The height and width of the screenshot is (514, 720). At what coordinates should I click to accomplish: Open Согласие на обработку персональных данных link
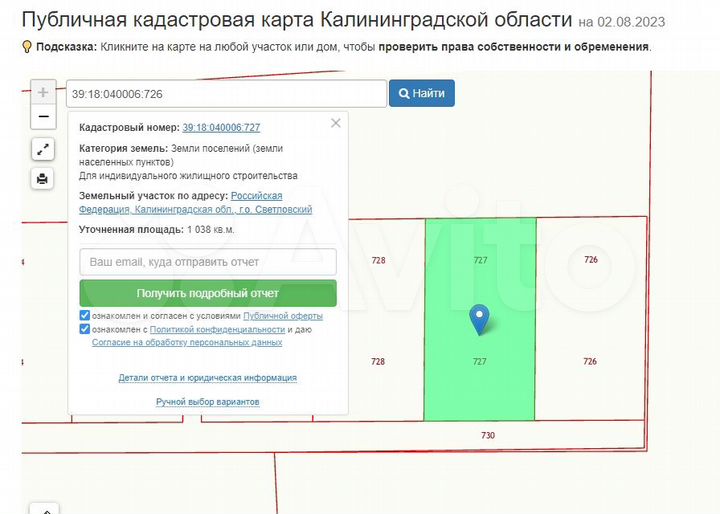point(187,342)
